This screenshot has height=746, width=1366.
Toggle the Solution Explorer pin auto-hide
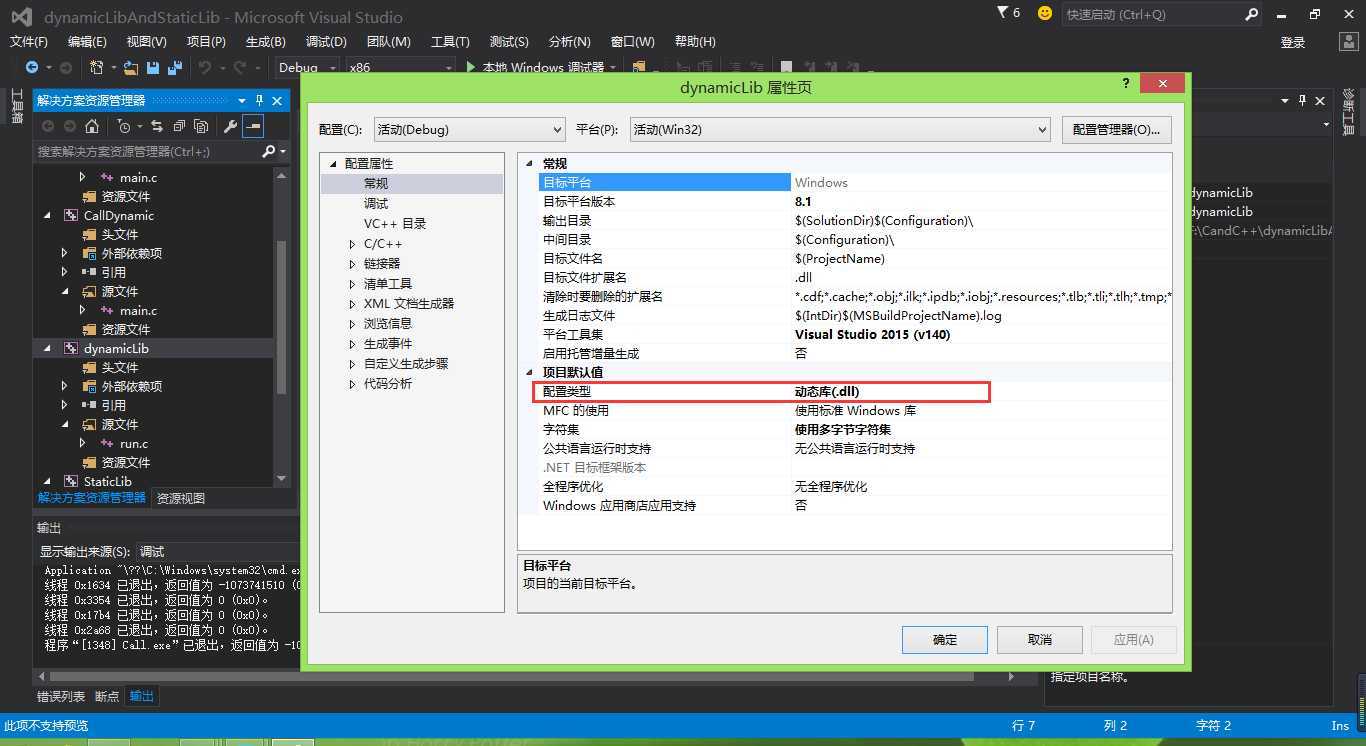tap(260, 100)
